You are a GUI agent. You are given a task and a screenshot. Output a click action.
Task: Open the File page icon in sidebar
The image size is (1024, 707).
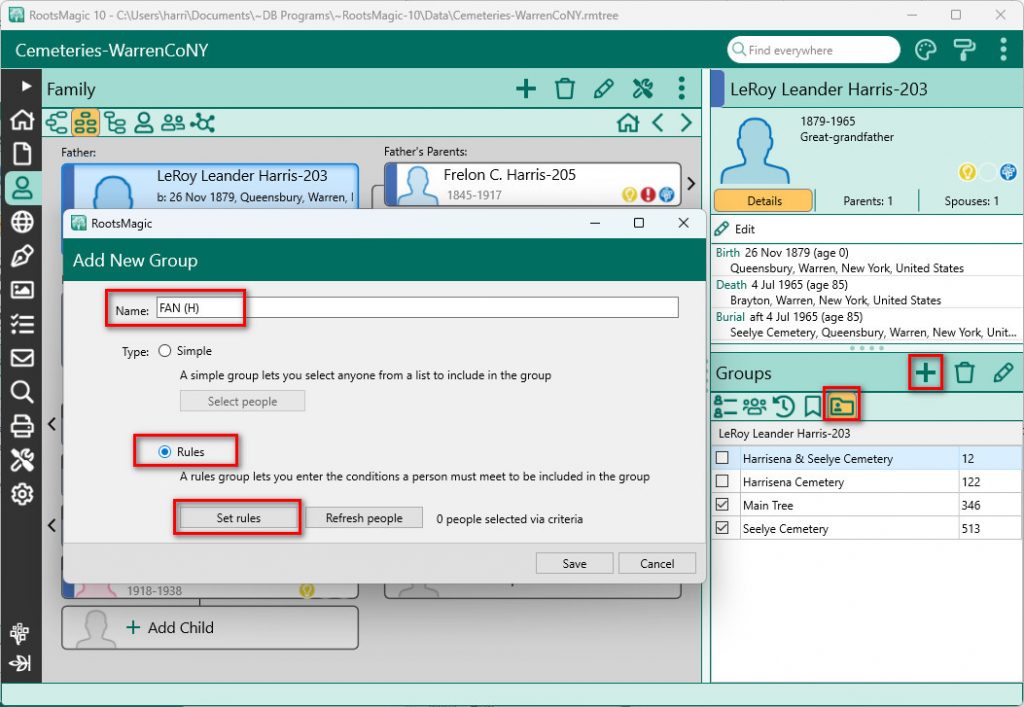(22, 154)
